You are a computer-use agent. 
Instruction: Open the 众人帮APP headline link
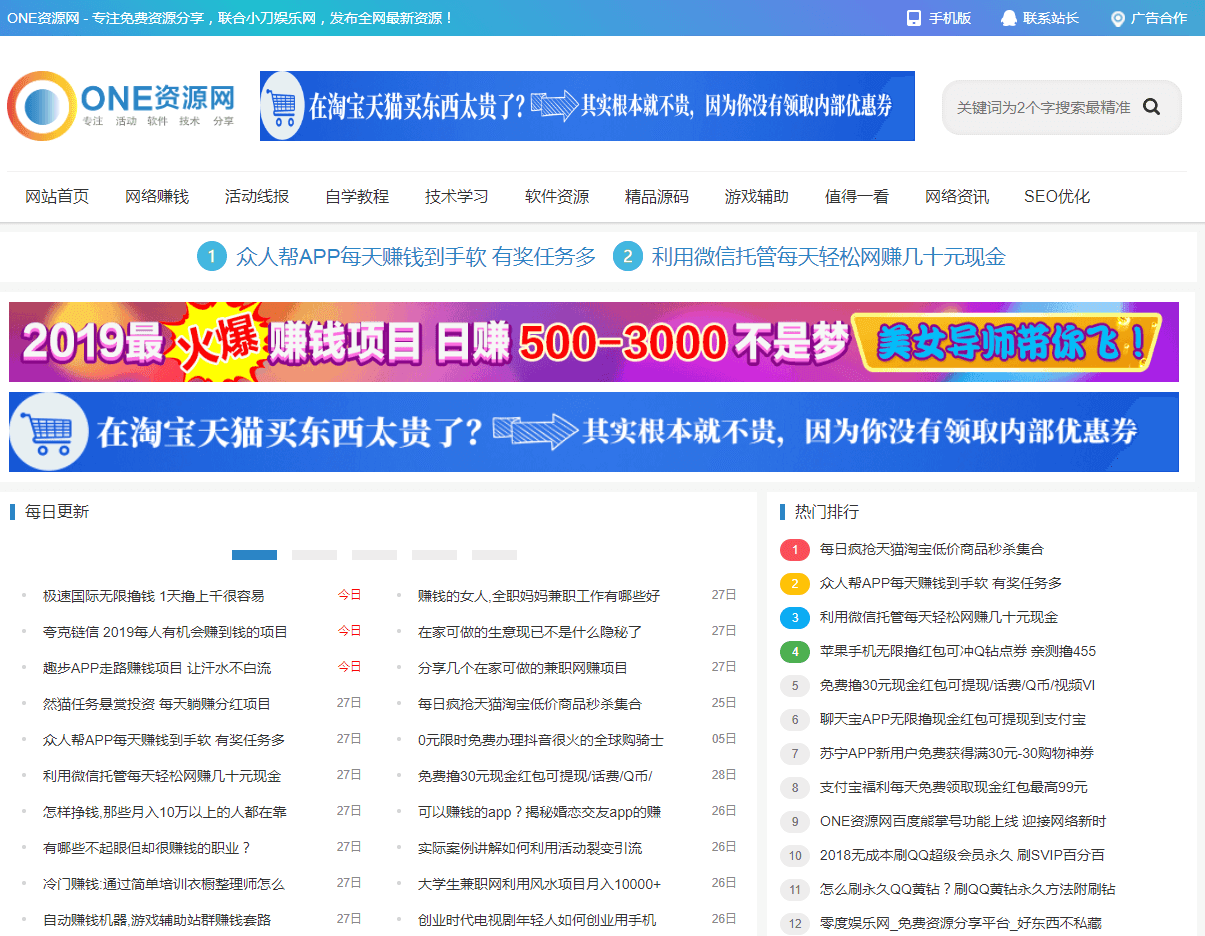(x=413, y=256)
